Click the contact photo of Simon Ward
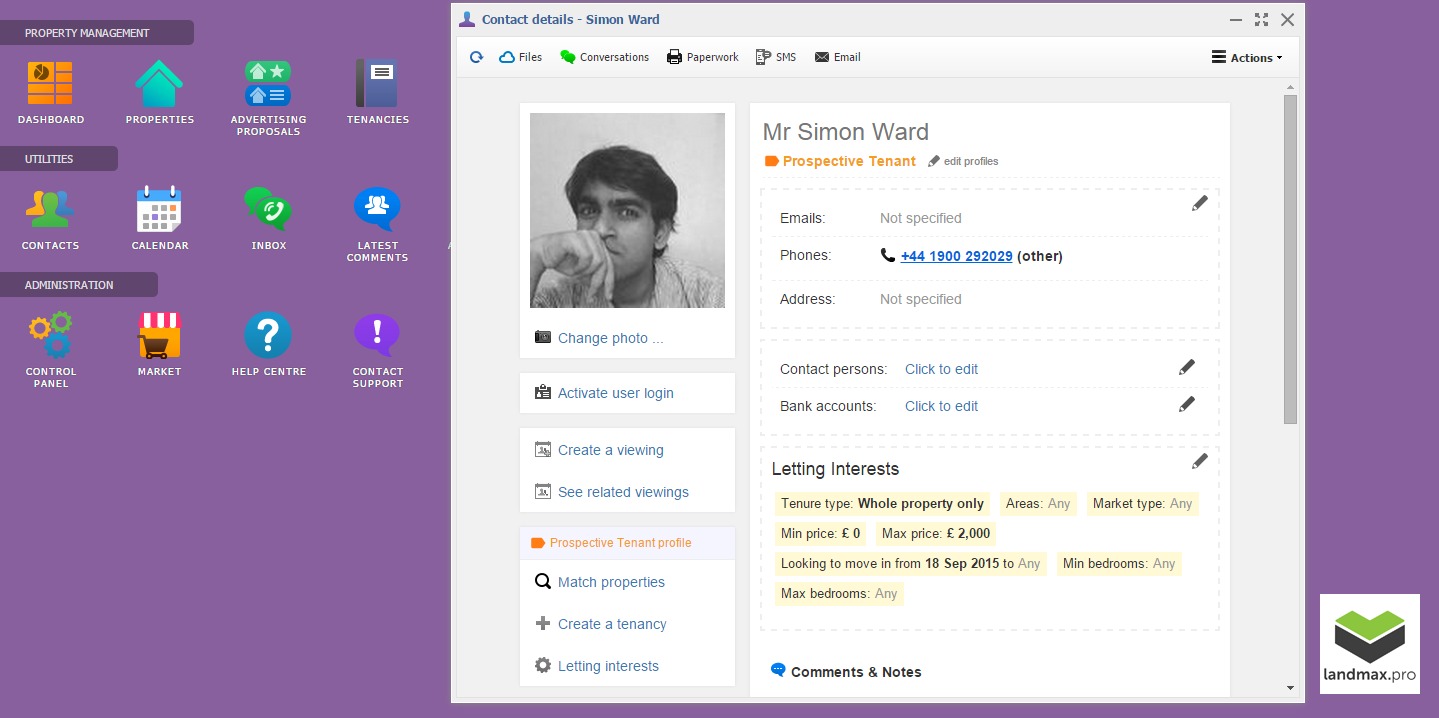The height and width of the screenshot is (718, 1439). pos(627,210)
